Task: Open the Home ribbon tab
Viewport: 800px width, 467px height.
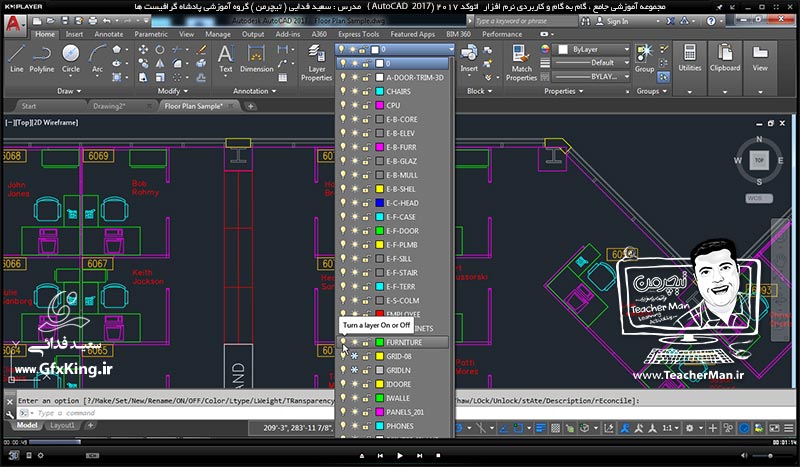Action: pos(45,34)
